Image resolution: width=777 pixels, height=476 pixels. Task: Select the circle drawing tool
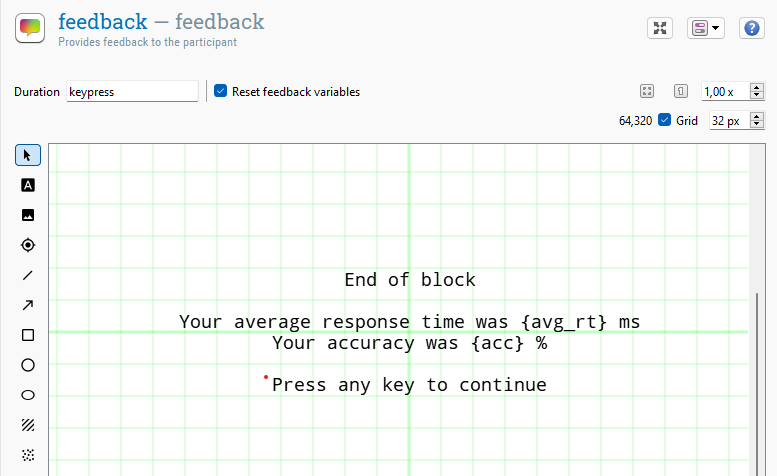coord(28,365)
